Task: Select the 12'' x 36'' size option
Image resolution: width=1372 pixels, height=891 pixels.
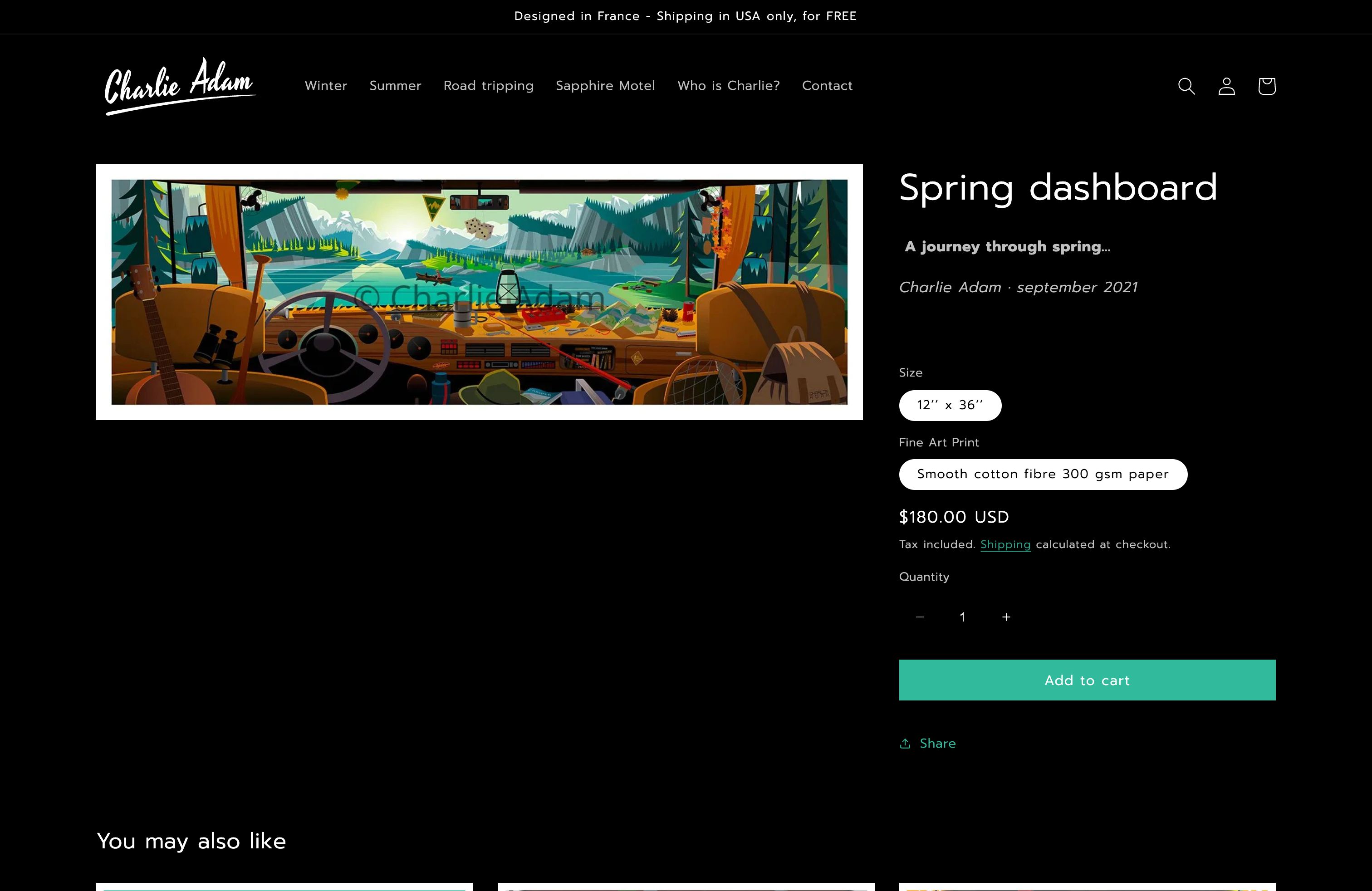Action: (950, 405)
